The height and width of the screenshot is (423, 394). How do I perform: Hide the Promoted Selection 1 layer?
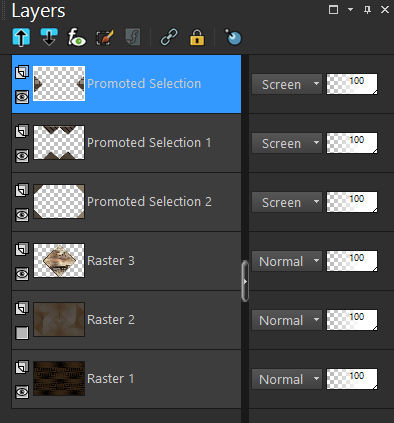pyautogui.click(x=22, y=156)
